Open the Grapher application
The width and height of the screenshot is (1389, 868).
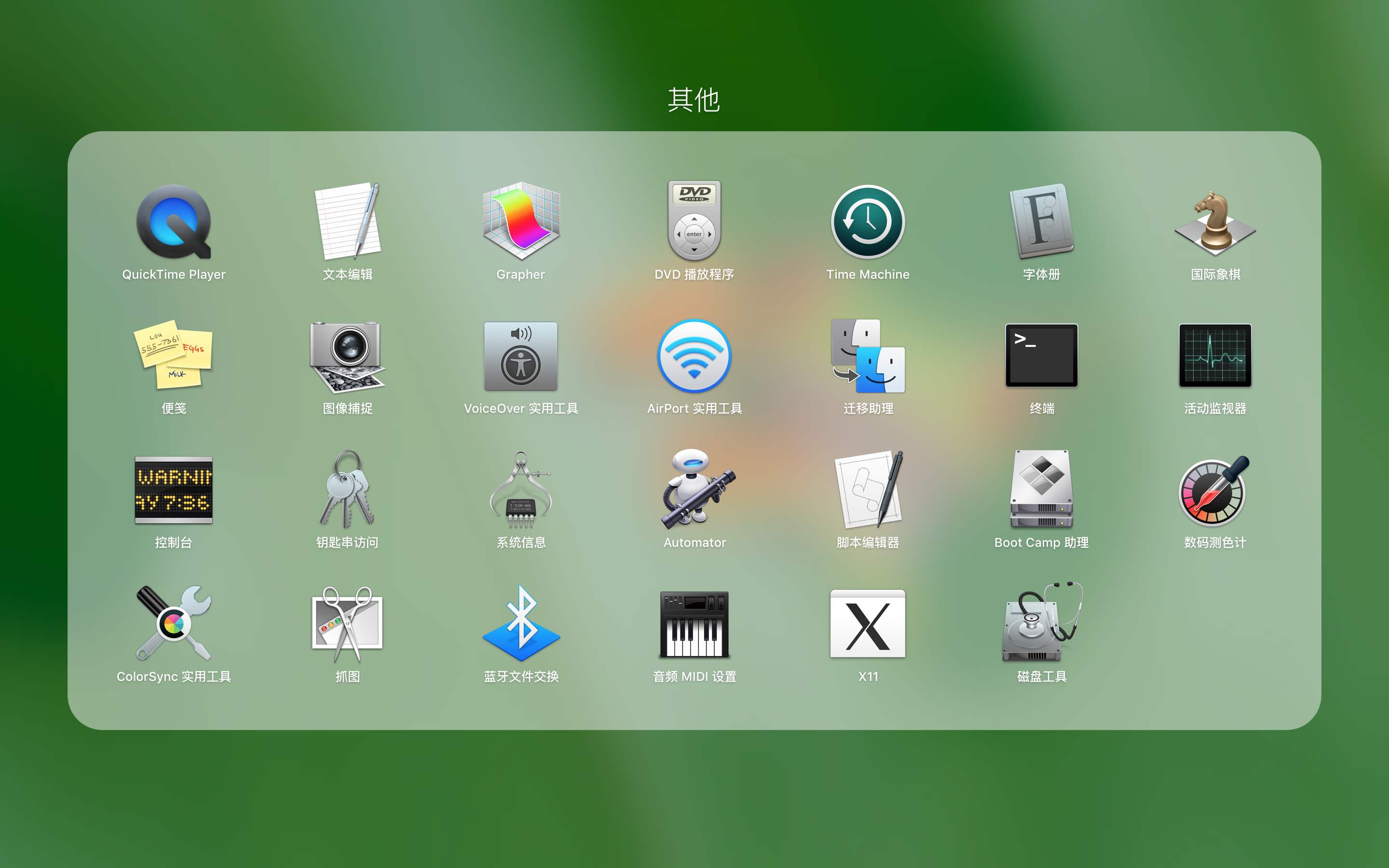[520, 222]
